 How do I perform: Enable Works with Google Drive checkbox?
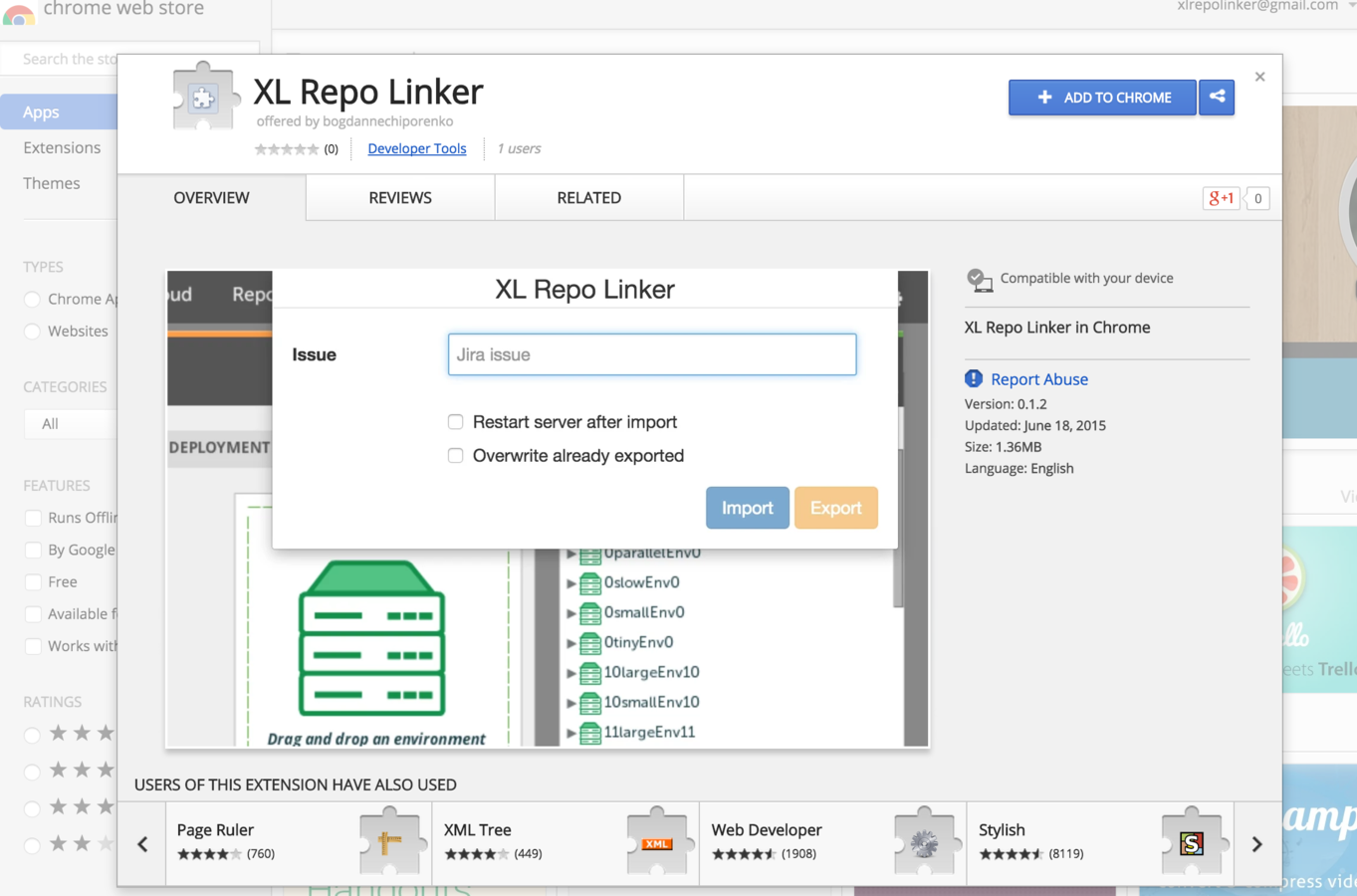click(33, 646)
